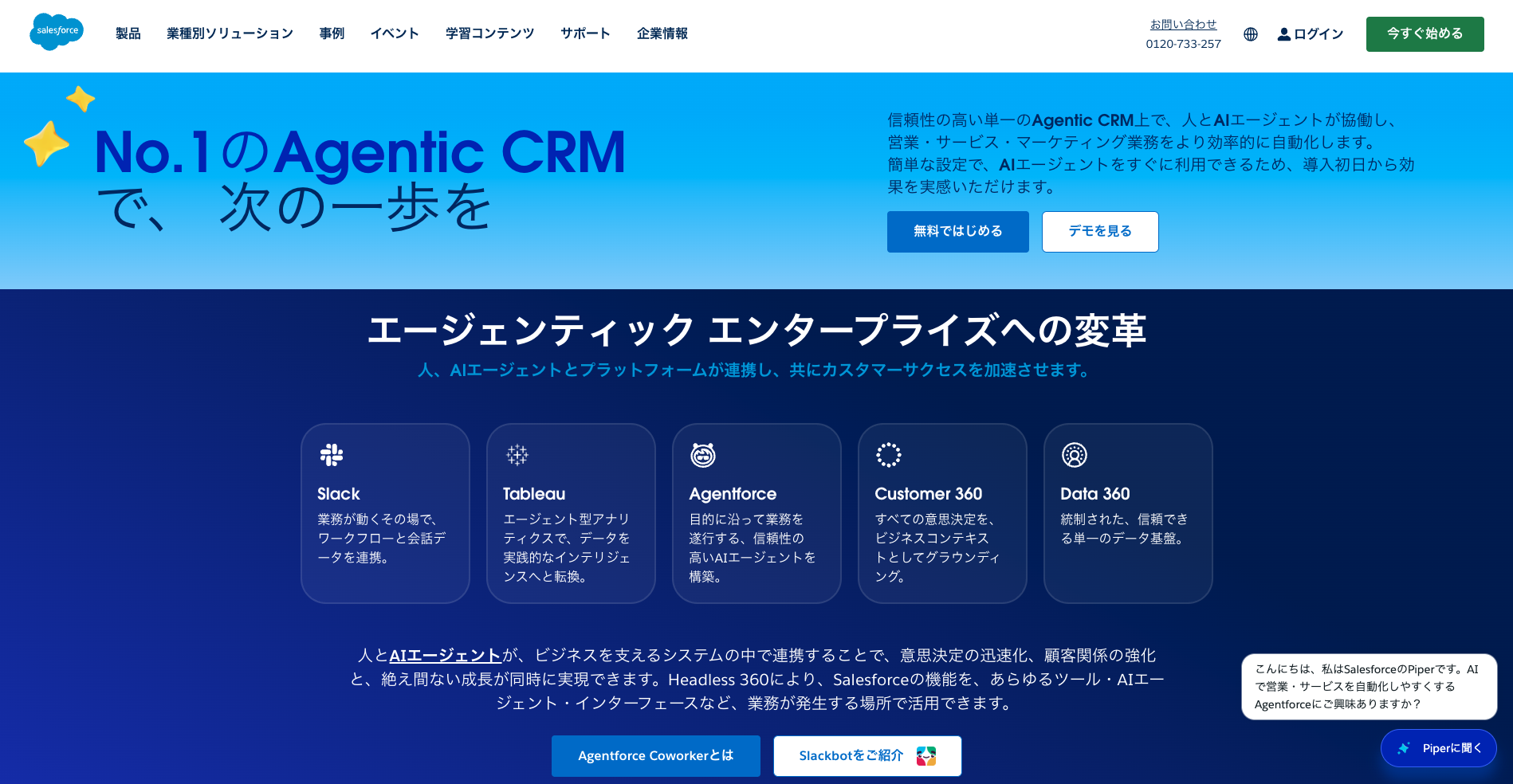Click the Piper greeting chat bubble
Screen dimensions: 1513x784
(1369, 687)
